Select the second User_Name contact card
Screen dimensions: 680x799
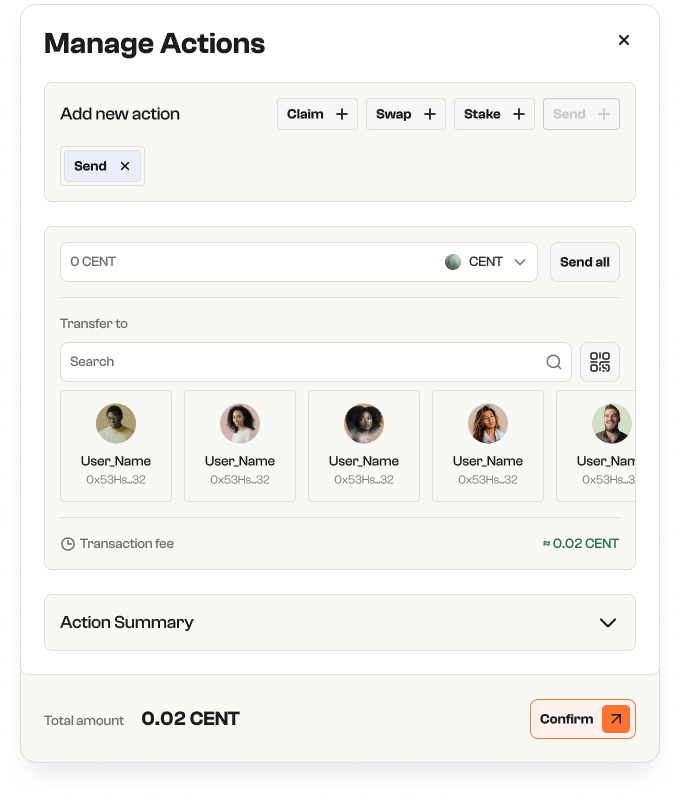[x=240, y=446]
